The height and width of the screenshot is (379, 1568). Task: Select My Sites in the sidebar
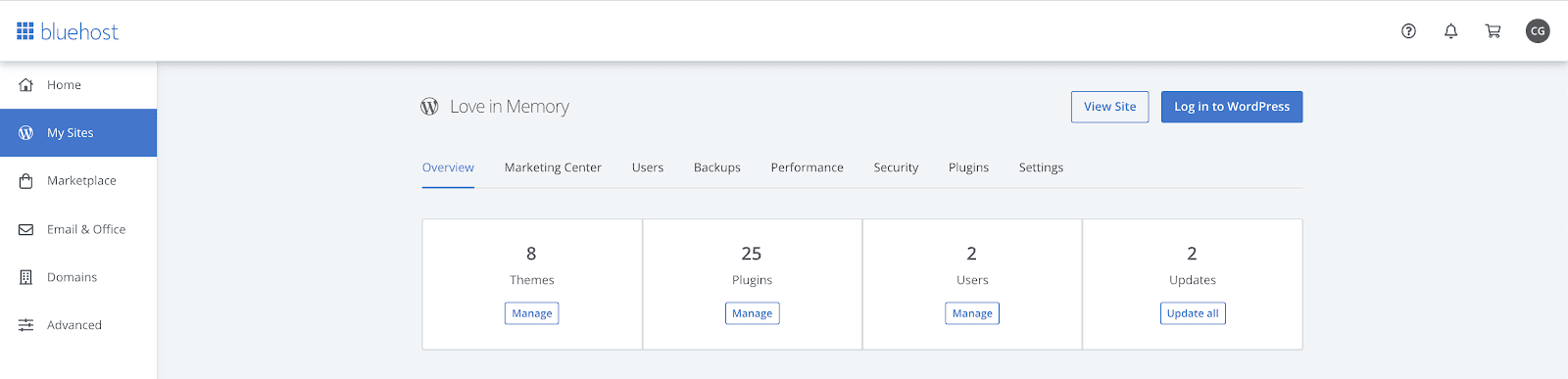click(x=78, y=133)
